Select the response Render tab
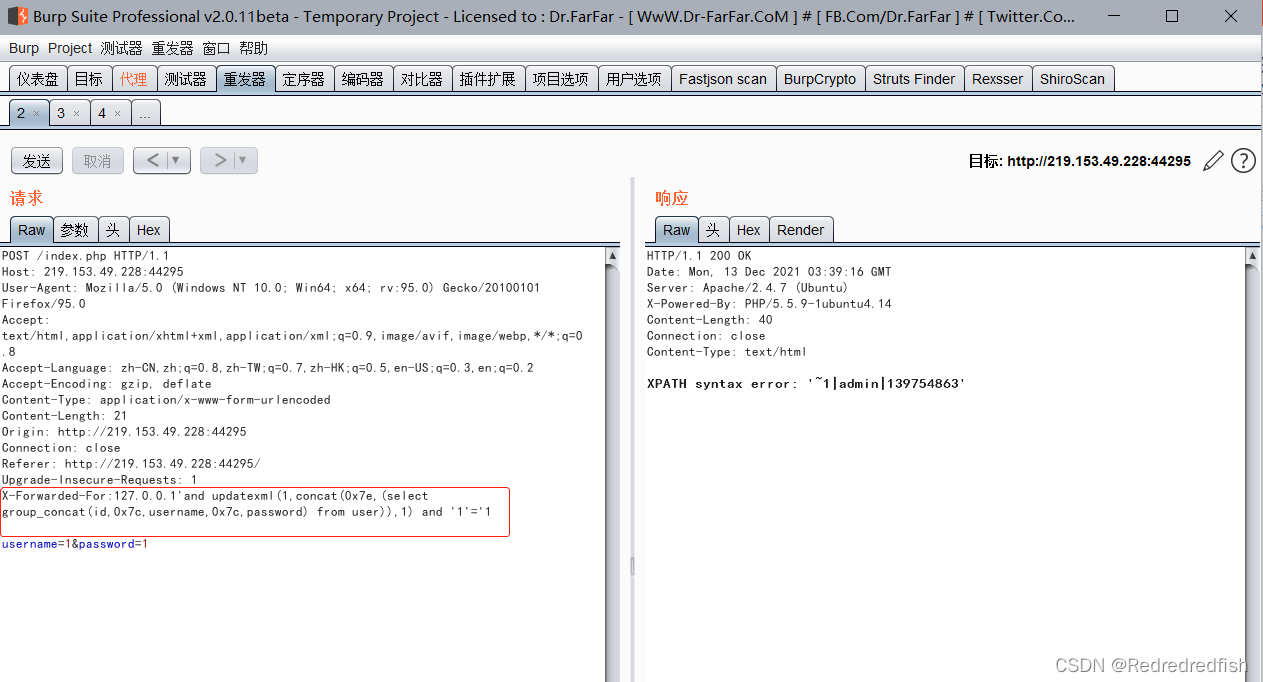This screenshot has width=1263, height=682. coord(801,230)
